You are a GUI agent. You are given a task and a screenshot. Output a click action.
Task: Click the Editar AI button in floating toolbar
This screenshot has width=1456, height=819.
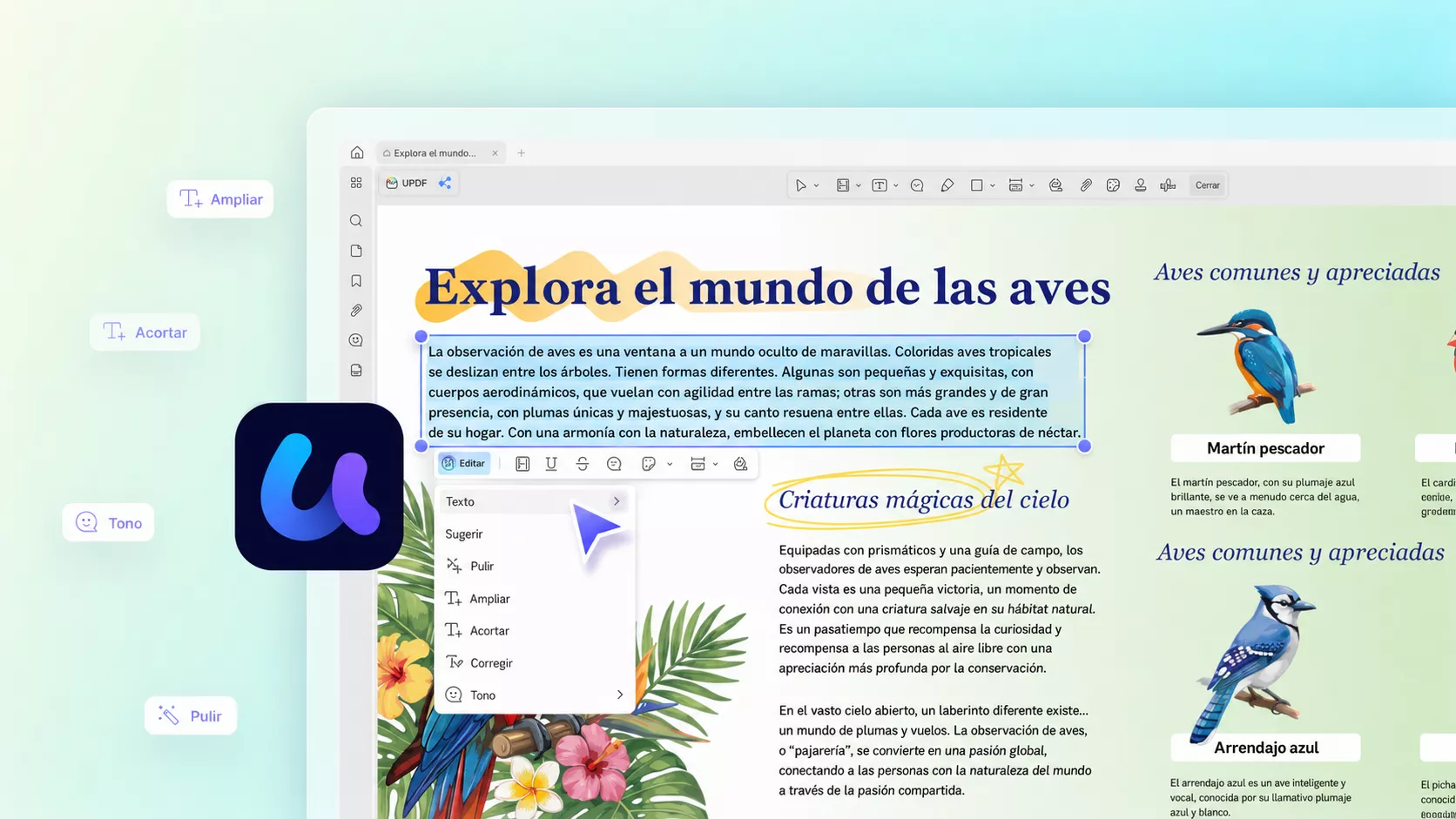point(463,464)
